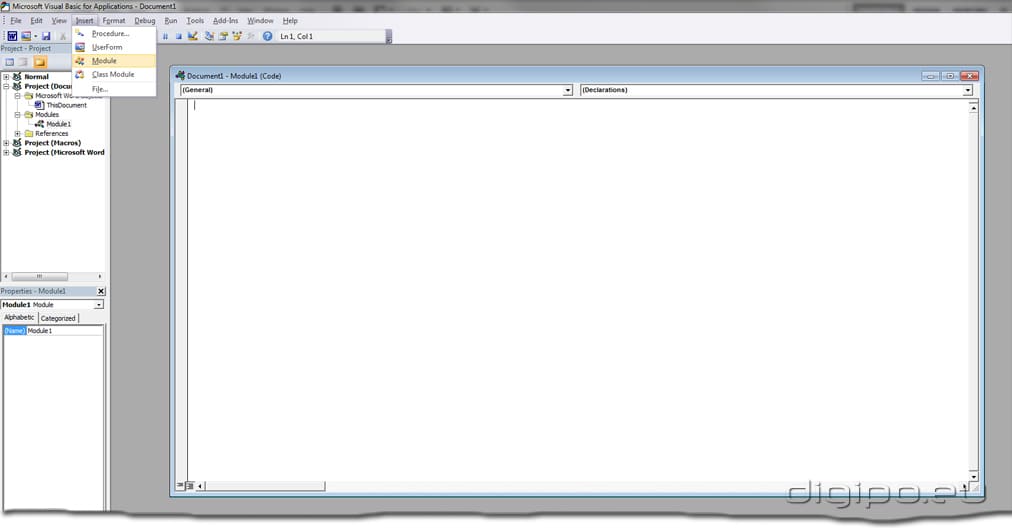Click the Reset (stop) toolbar icon
The image size is (1012, 528).
pyautogui.click(x=179, y=37)
